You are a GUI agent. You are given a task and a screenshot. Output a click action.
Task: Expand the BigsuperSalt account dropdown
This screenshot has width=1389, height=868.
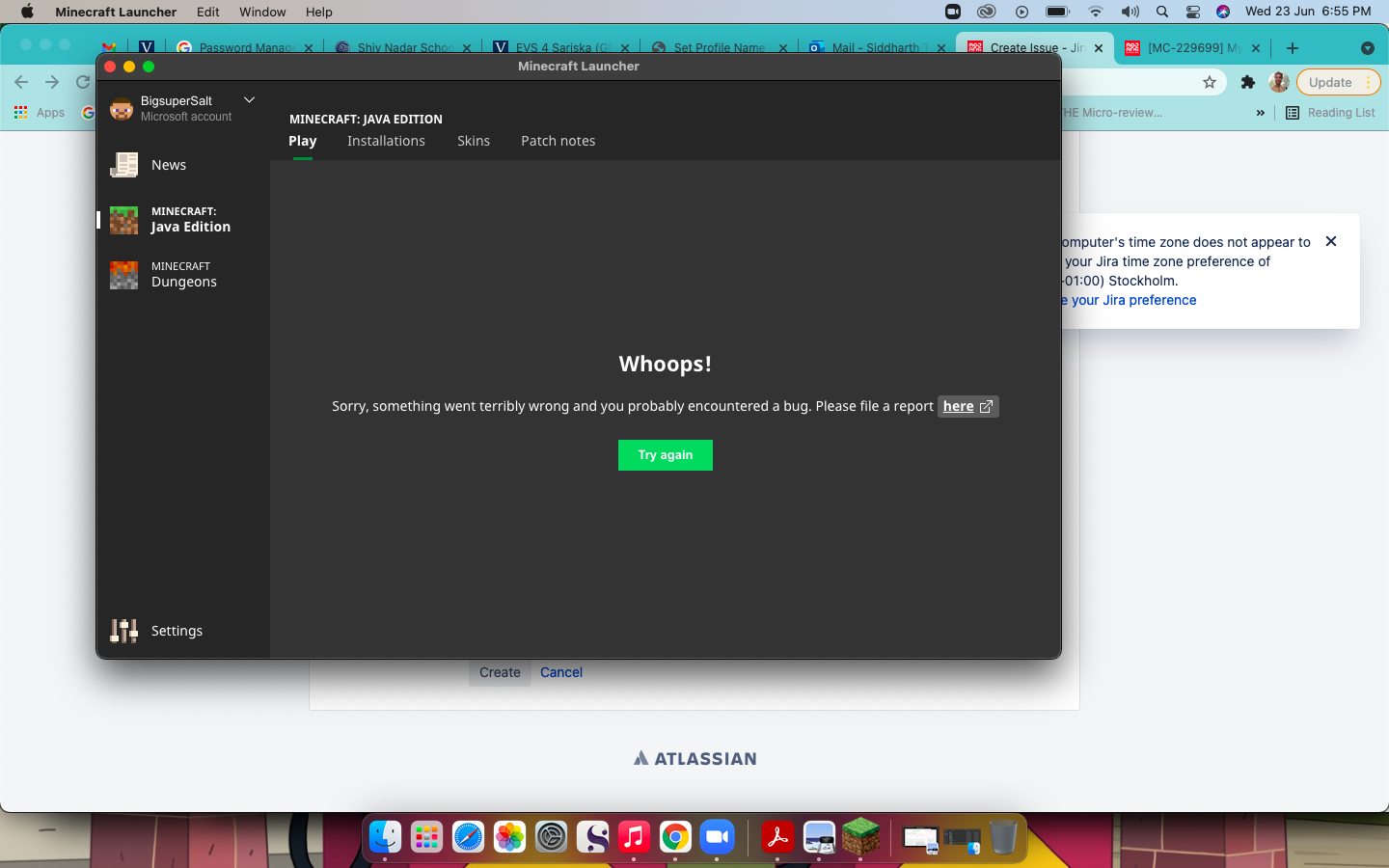[249, 100]
